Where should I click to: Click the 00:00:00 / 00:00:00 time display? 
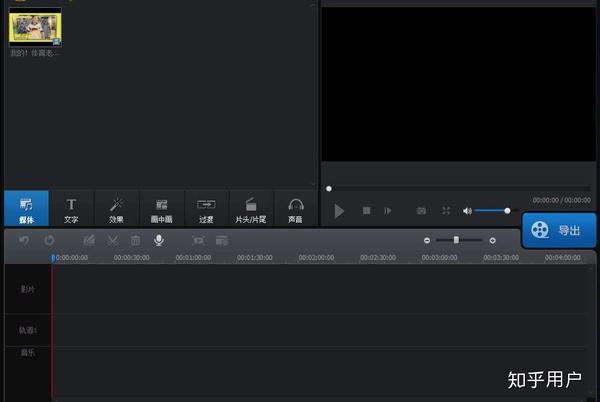point(561,200)
